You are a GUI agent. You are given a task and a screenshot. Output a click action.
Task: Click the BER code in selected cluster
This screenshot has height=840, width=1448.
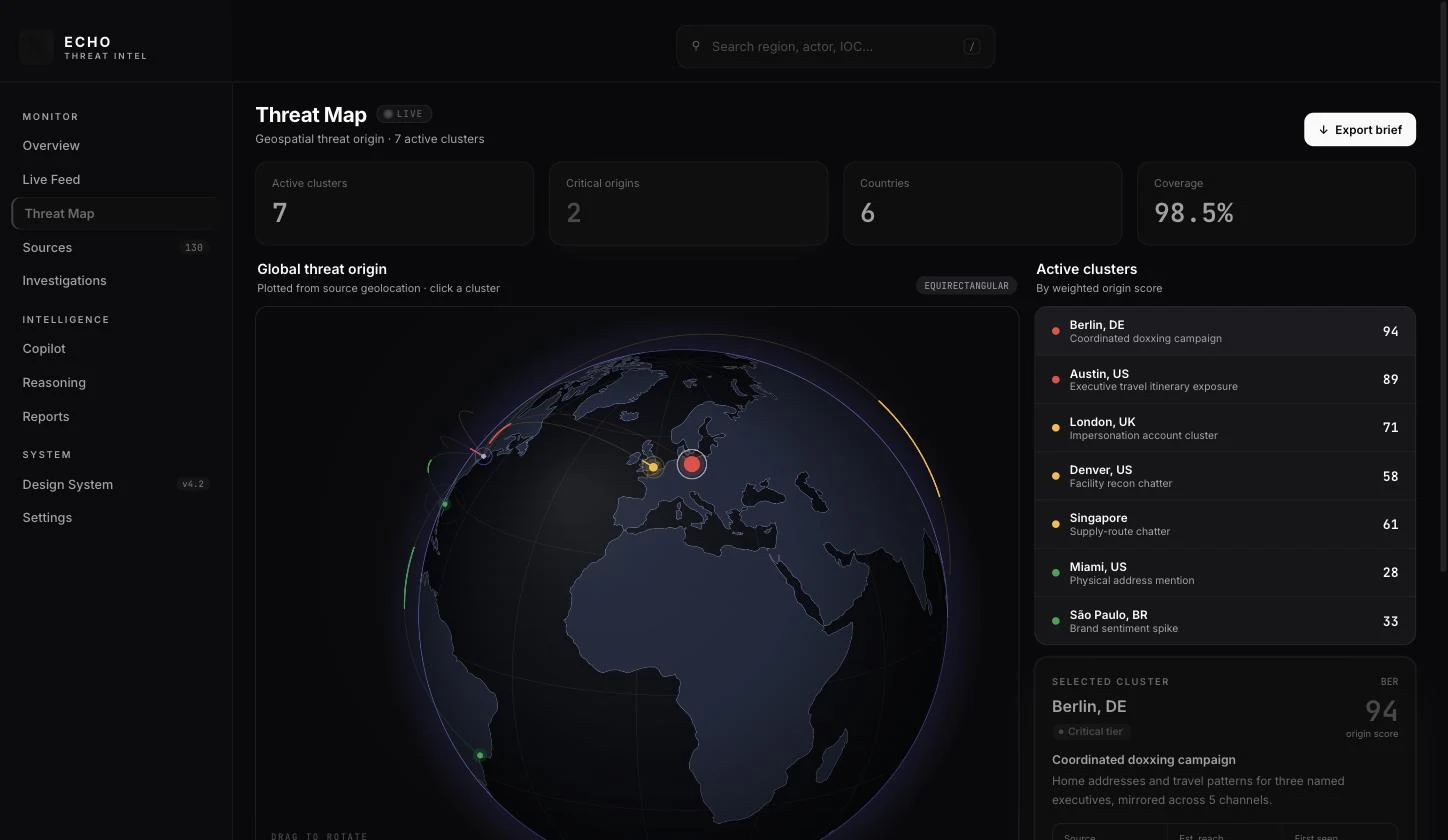coord(1389,682)
